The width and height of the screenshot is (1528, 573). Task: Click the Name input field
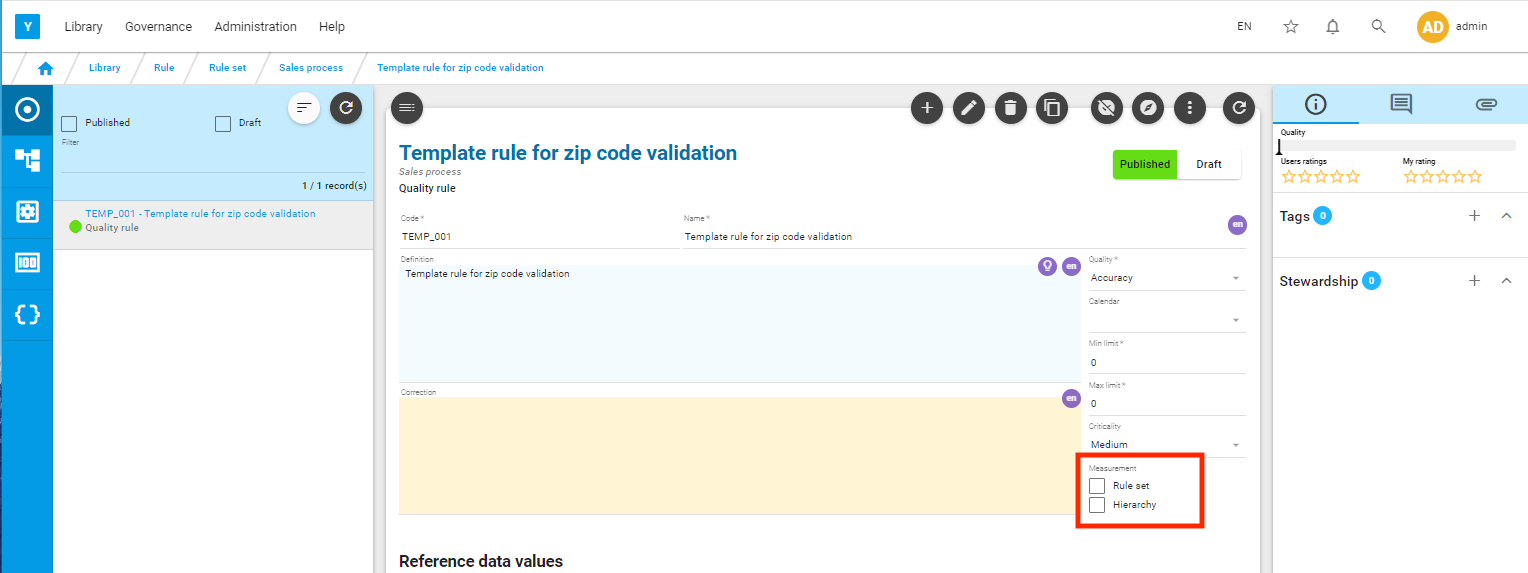(964, 237)
